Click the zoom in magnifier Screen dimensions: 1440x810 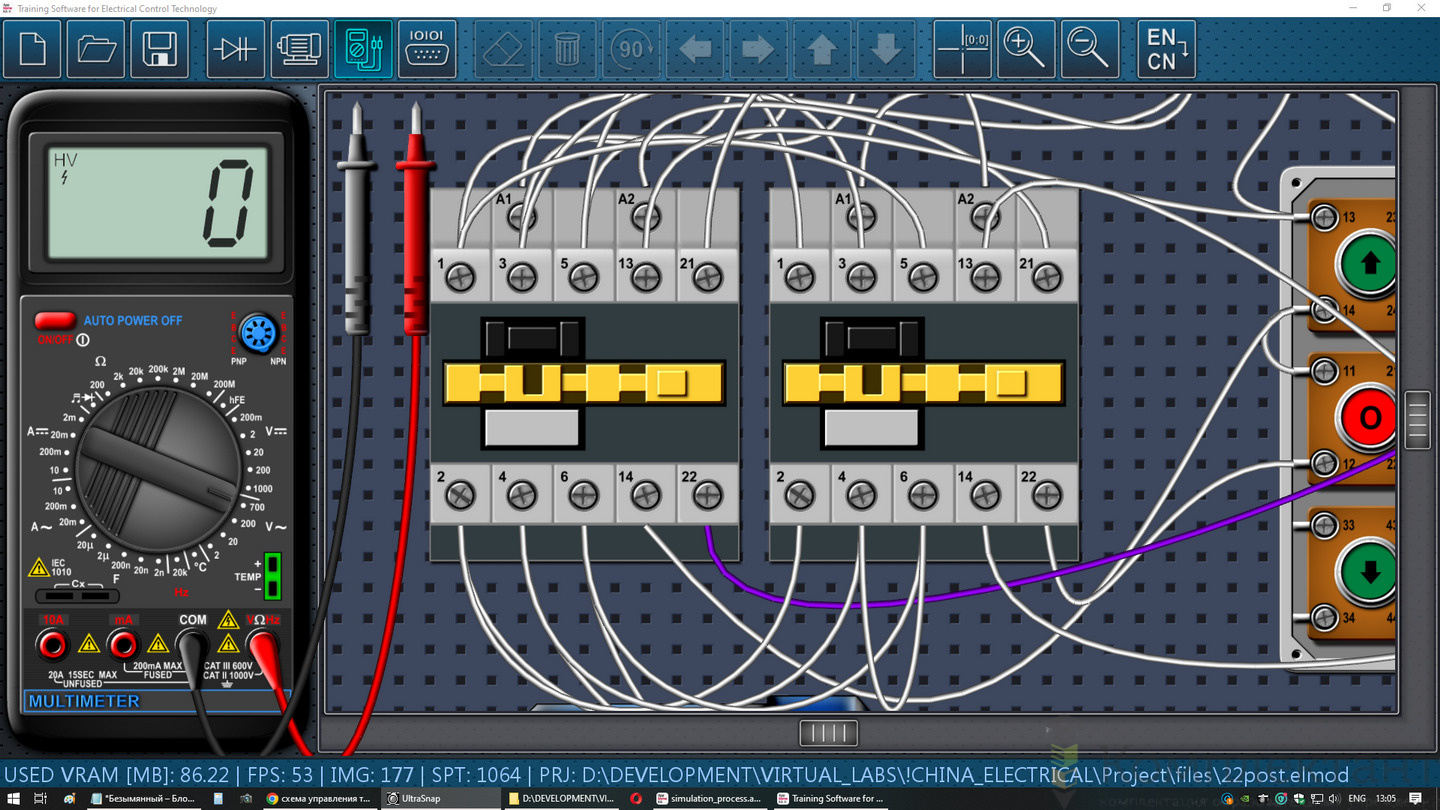(1026, 49)
